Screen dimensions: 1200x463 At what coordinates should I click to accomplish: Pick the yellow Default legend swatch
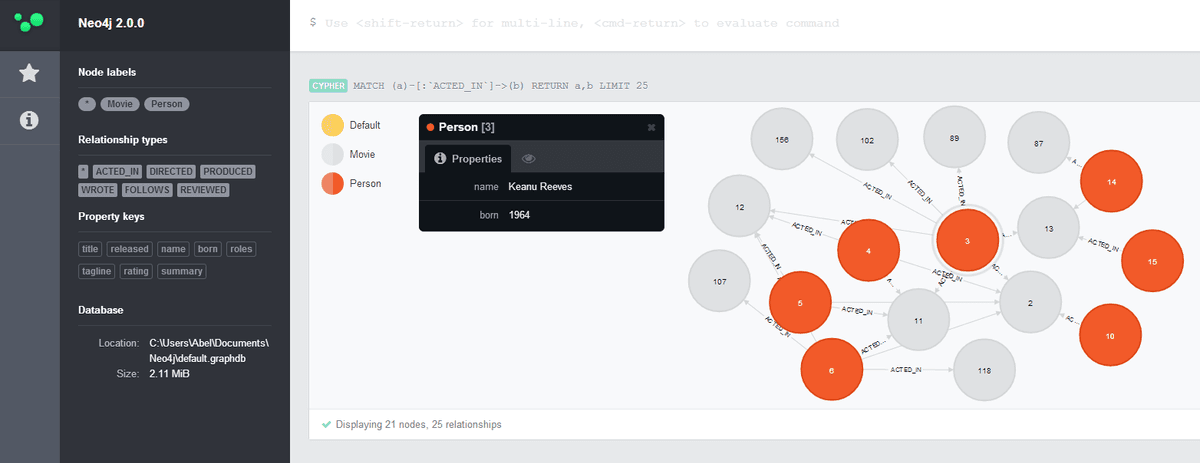(x=332, y=125)
